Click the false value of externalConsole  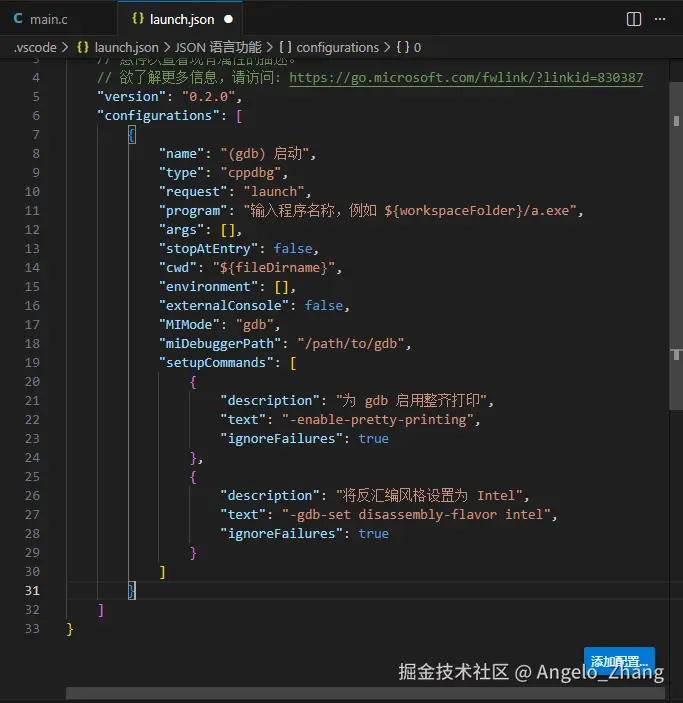pos(324,305)
